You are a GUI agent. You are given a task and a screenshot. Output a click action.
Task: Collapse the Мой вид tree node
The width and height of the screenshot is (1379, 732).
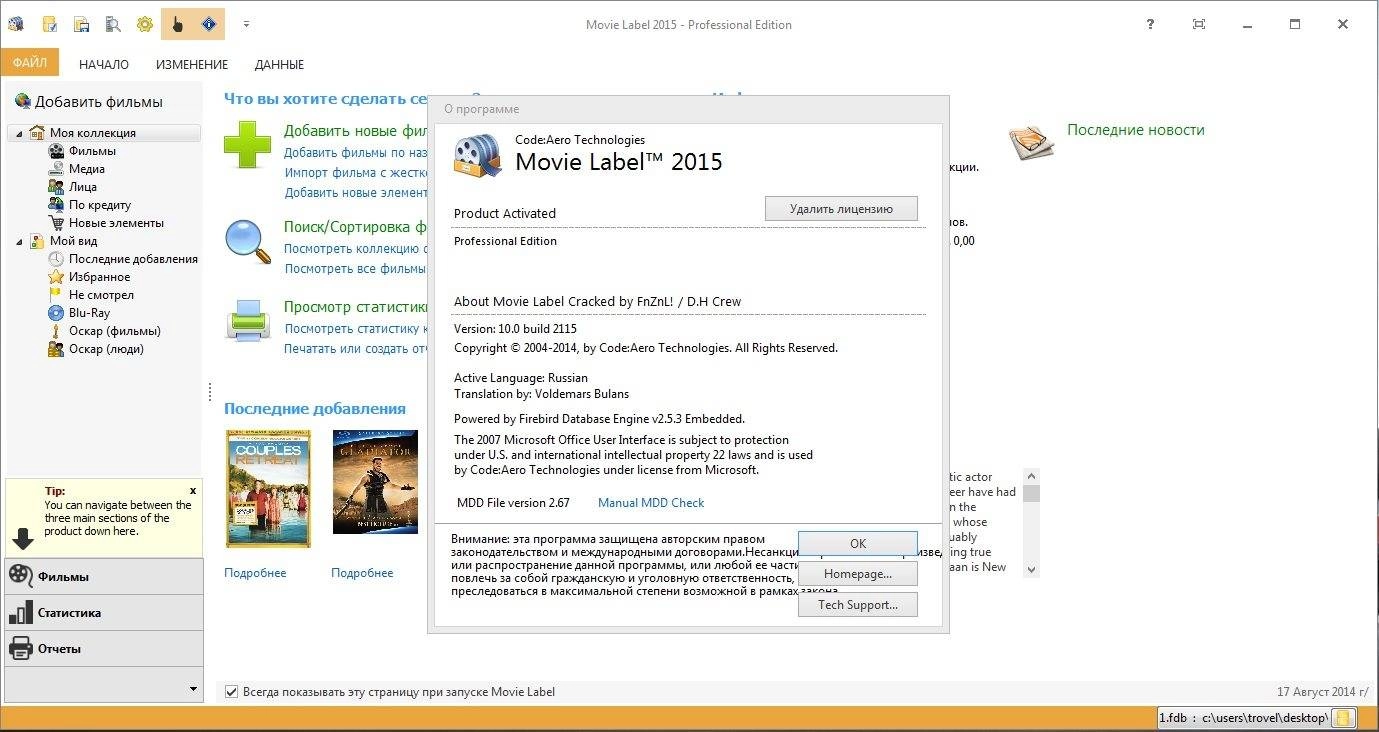[x=19, y=241]
